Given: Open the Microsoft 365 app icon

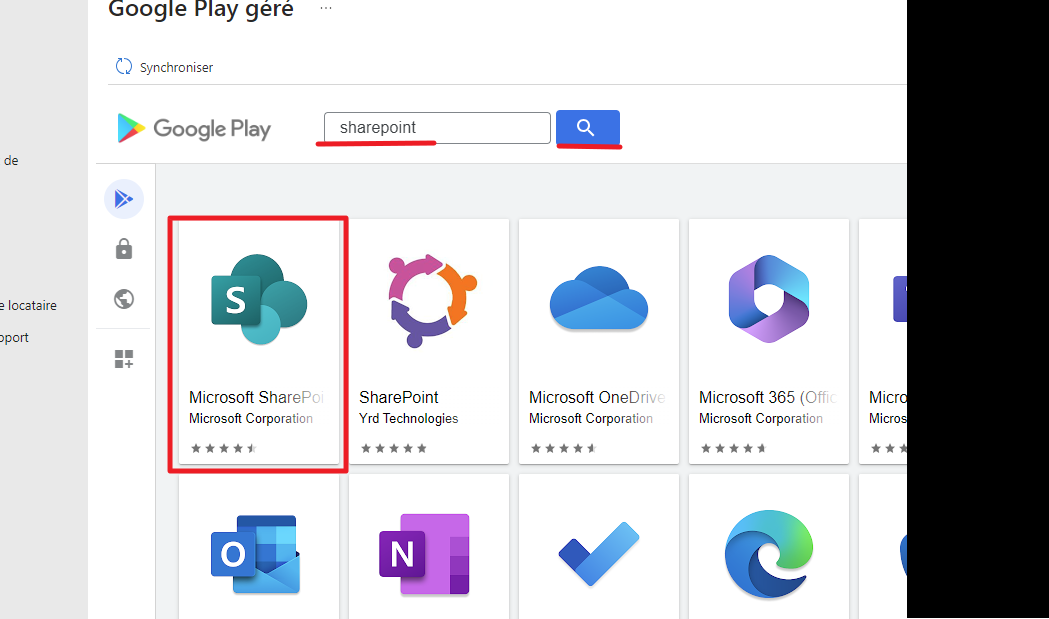Looking at the screenshot, I should pyautogui.click(x=769, y=299).
